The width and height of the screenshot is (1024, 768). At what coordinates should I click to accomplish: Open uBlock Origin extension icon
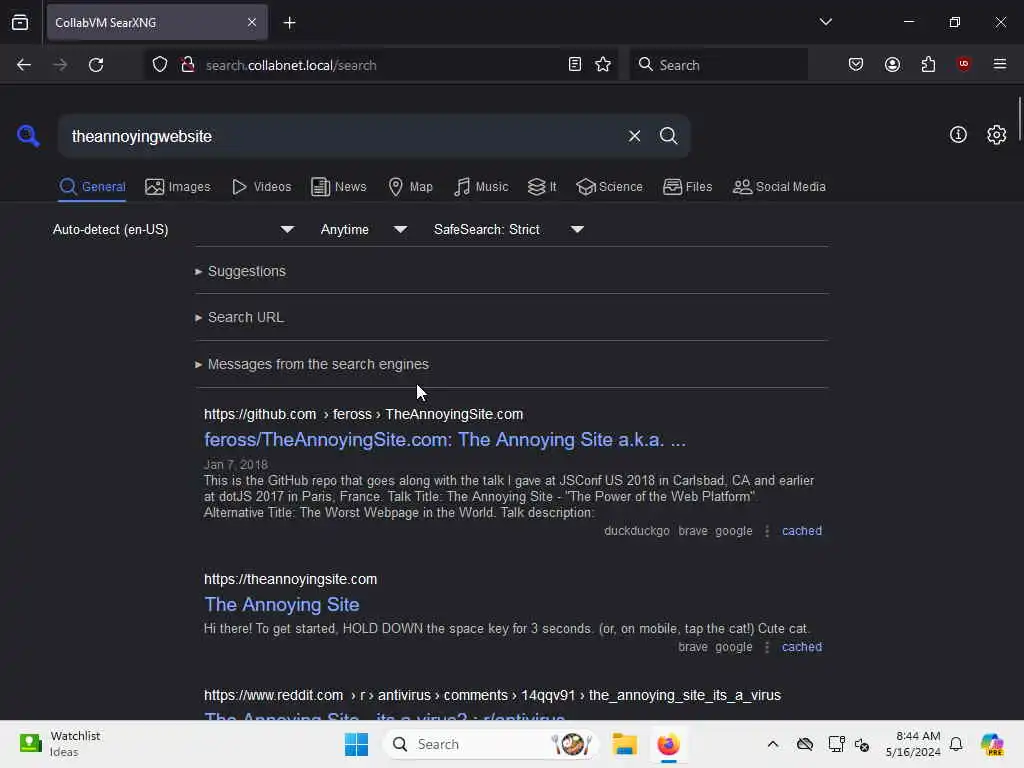click(963, 64)
